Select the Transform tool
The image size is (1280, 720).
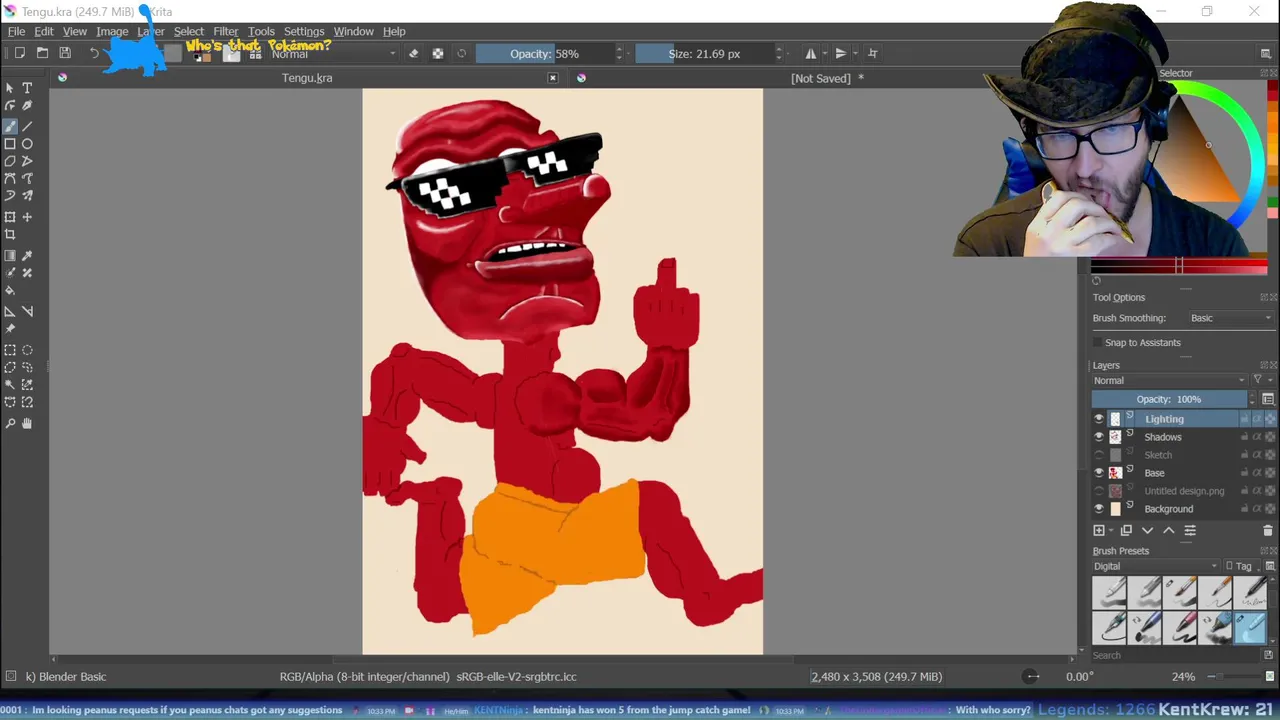[10, 217]
